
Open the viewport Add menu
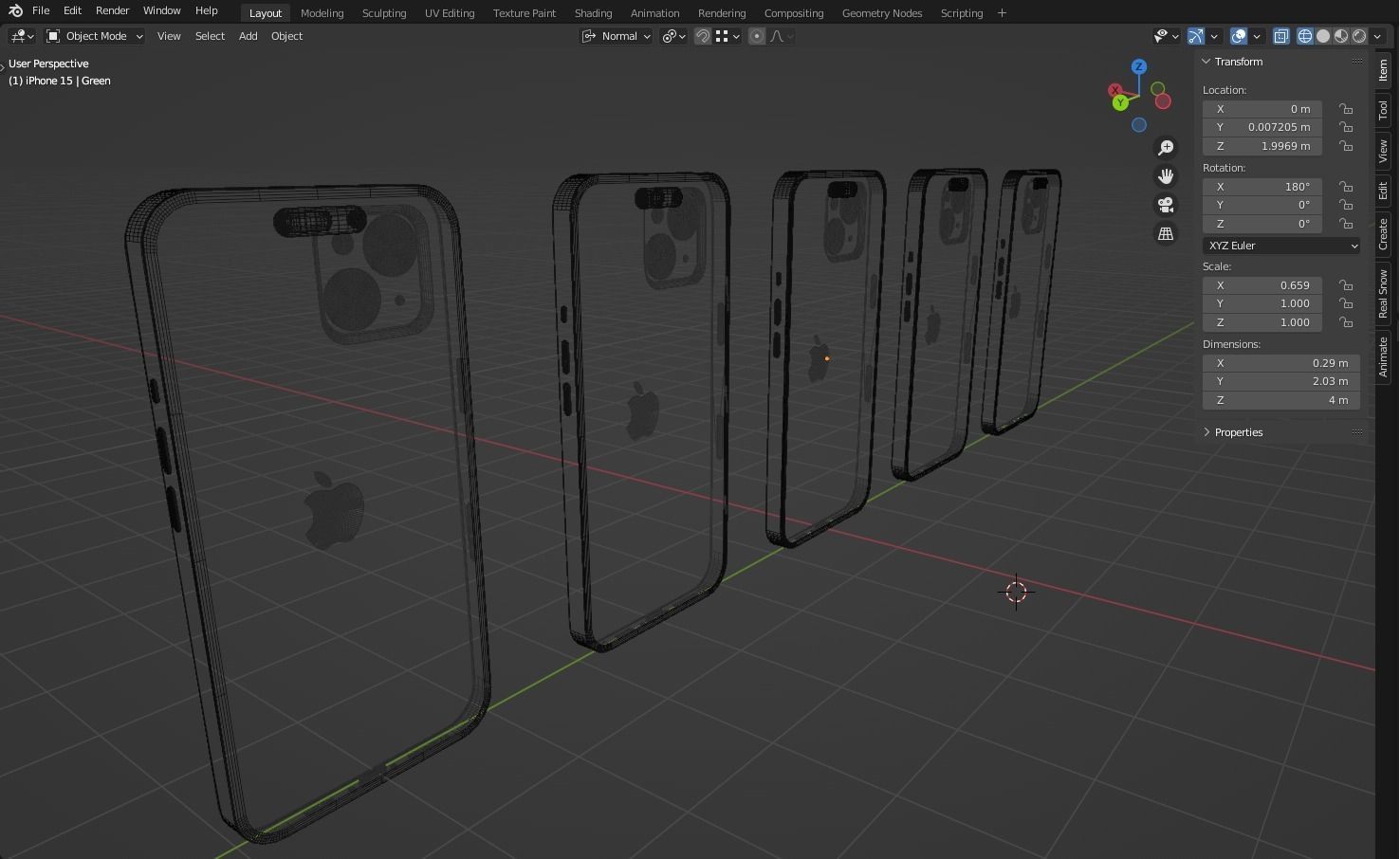[248, 36]
